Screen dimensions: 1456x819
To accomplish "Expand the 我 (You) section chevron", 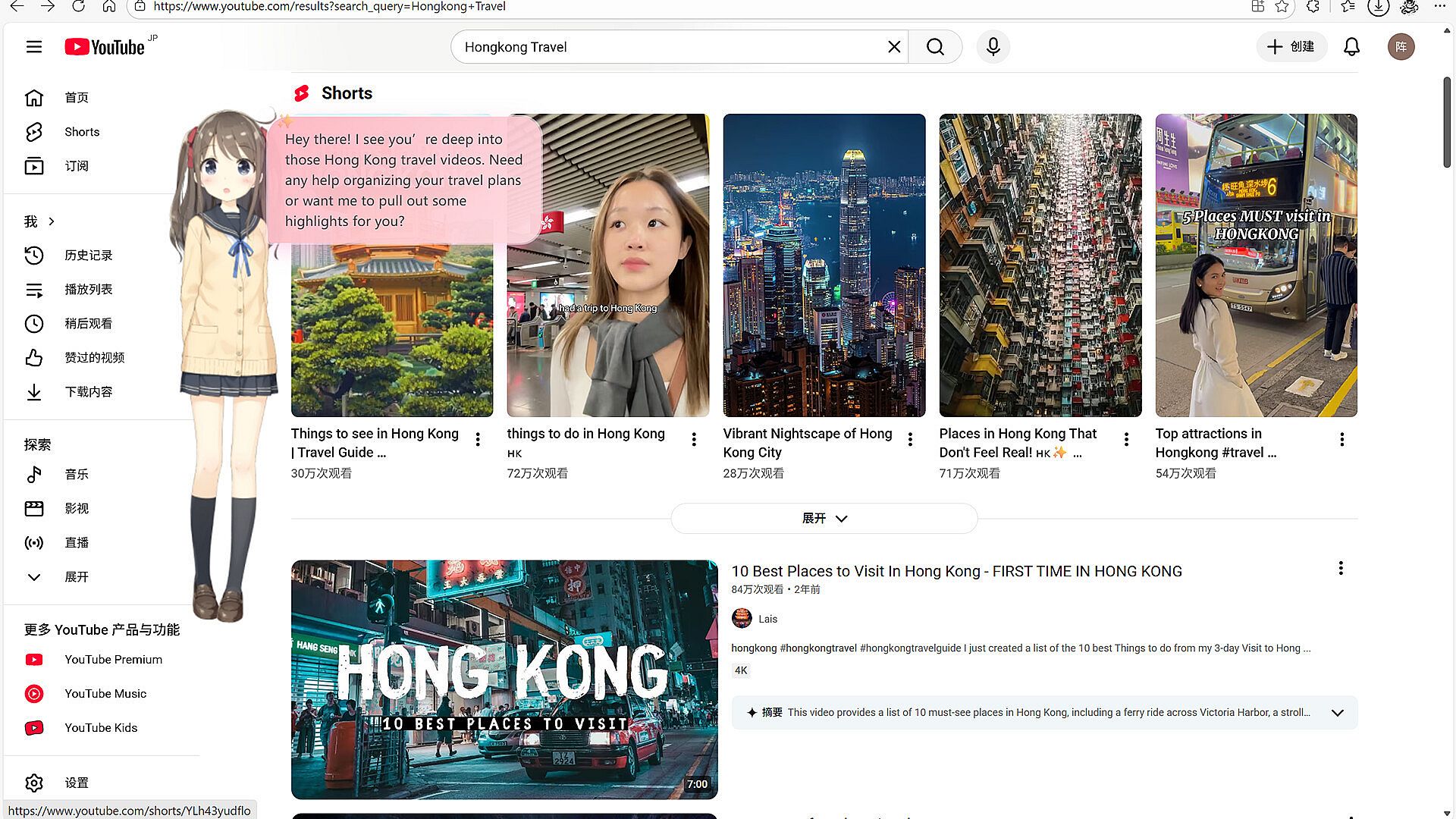I will click(52, 221).
